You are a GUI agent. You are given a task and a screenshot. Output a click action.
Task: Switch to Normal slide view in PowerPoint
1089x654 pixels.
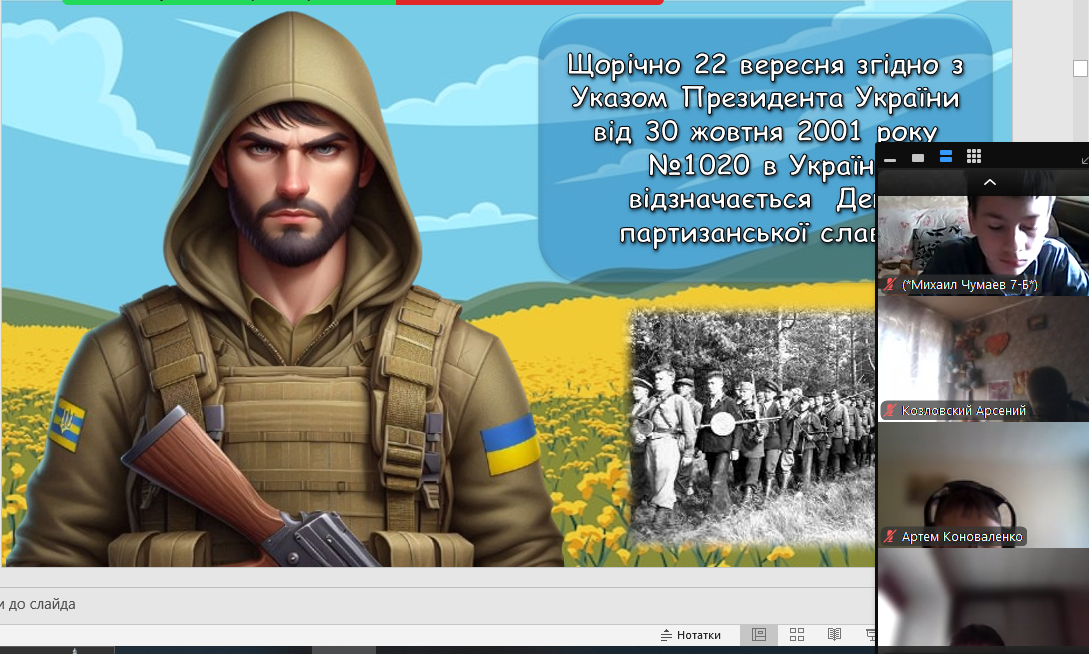pyautogui.click(x=758, y=635)
